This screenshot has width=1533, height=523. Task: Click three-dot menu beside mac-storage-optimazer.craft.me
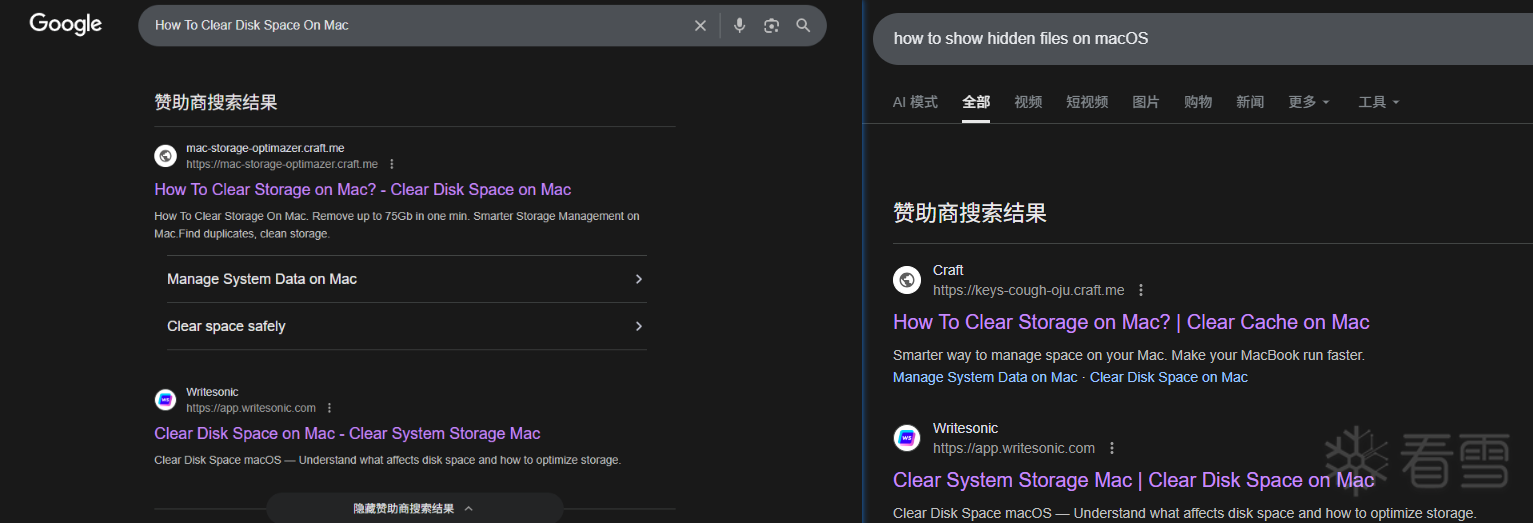[x=392, y=164]
